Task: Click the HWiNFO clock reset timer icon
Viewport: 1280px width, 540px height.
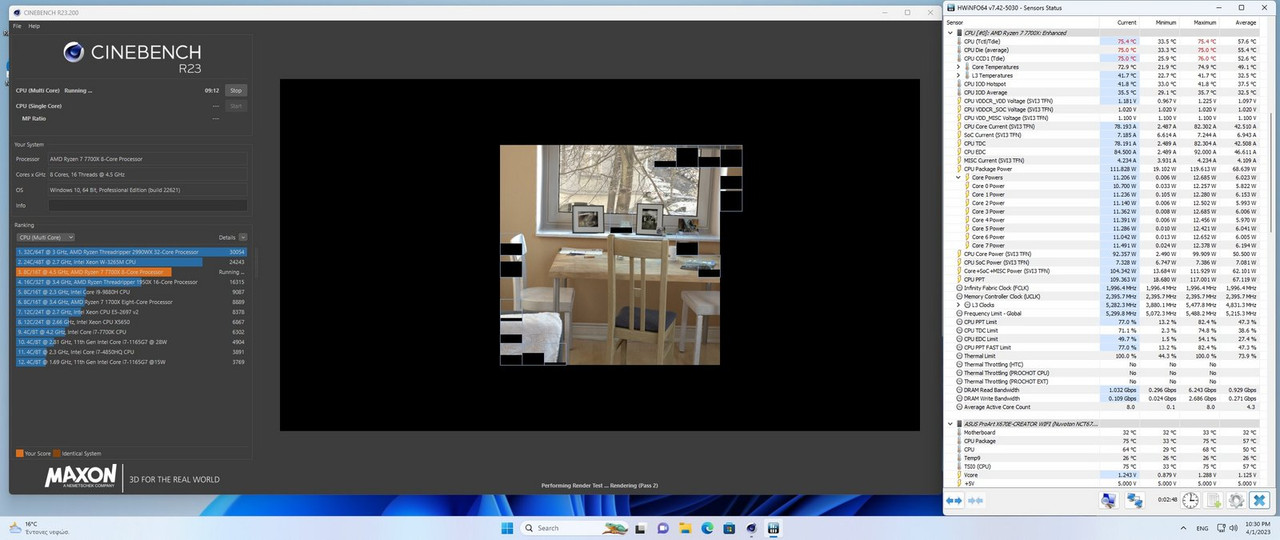Action: (1191, 500)
